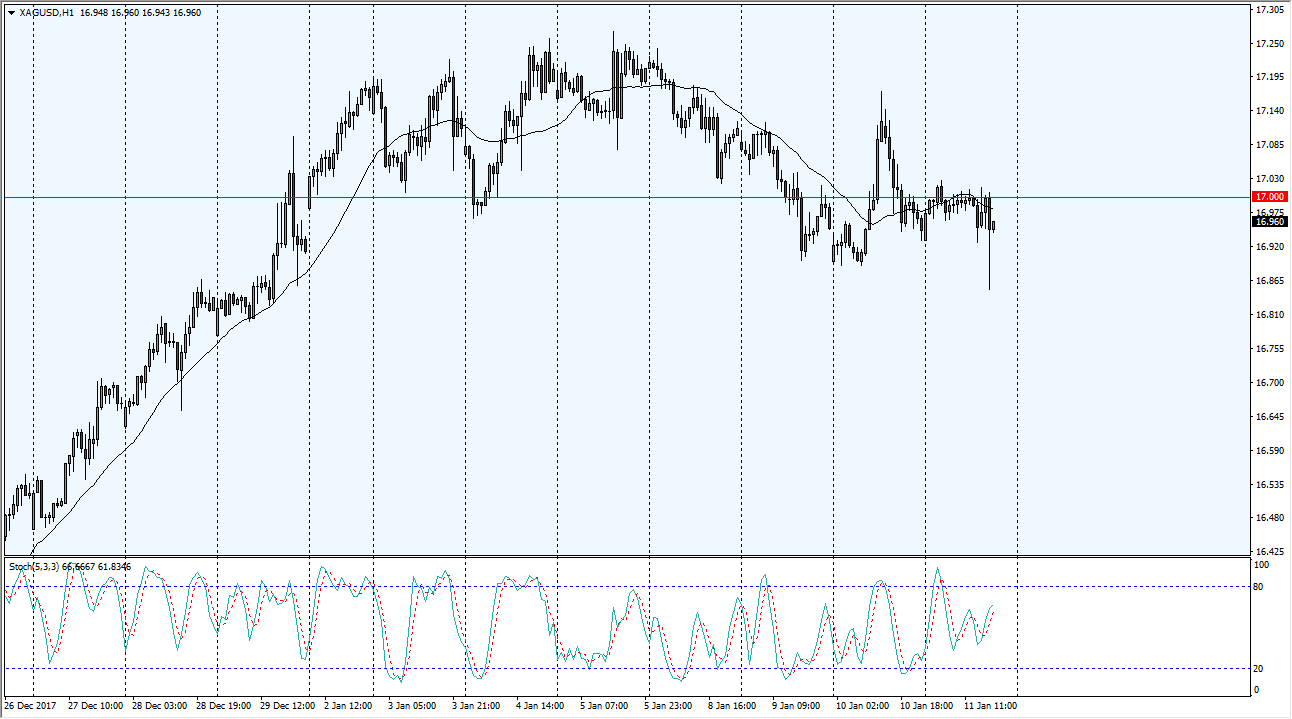The height and width of the screenshot is (719, 1292).
Task: Select the red 17.000 price level label
Action: tap(1269, 197)
